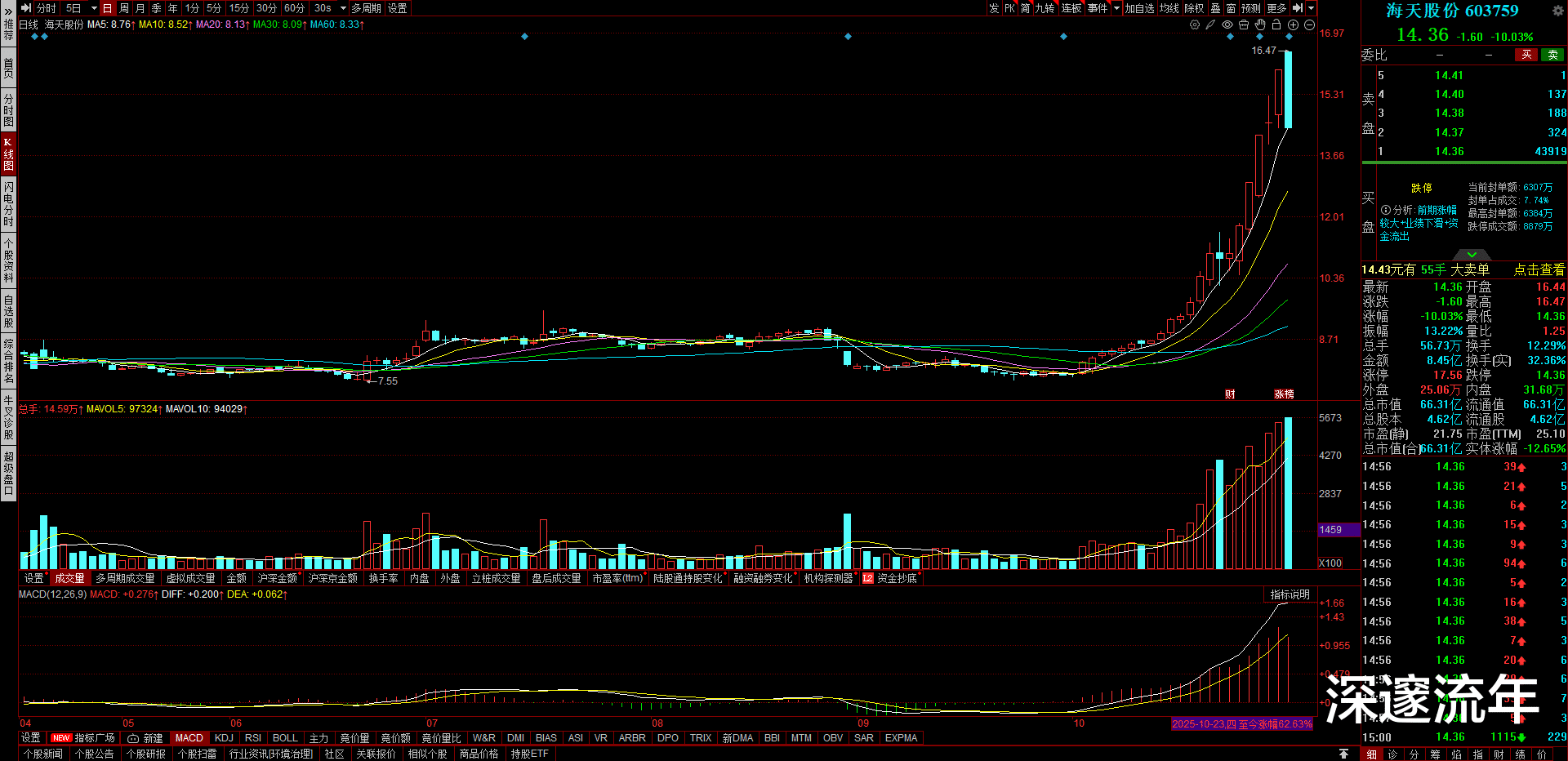Click the 预测 forecast button
Screen dimensions: 1568x761
(x=1251, y=8)
